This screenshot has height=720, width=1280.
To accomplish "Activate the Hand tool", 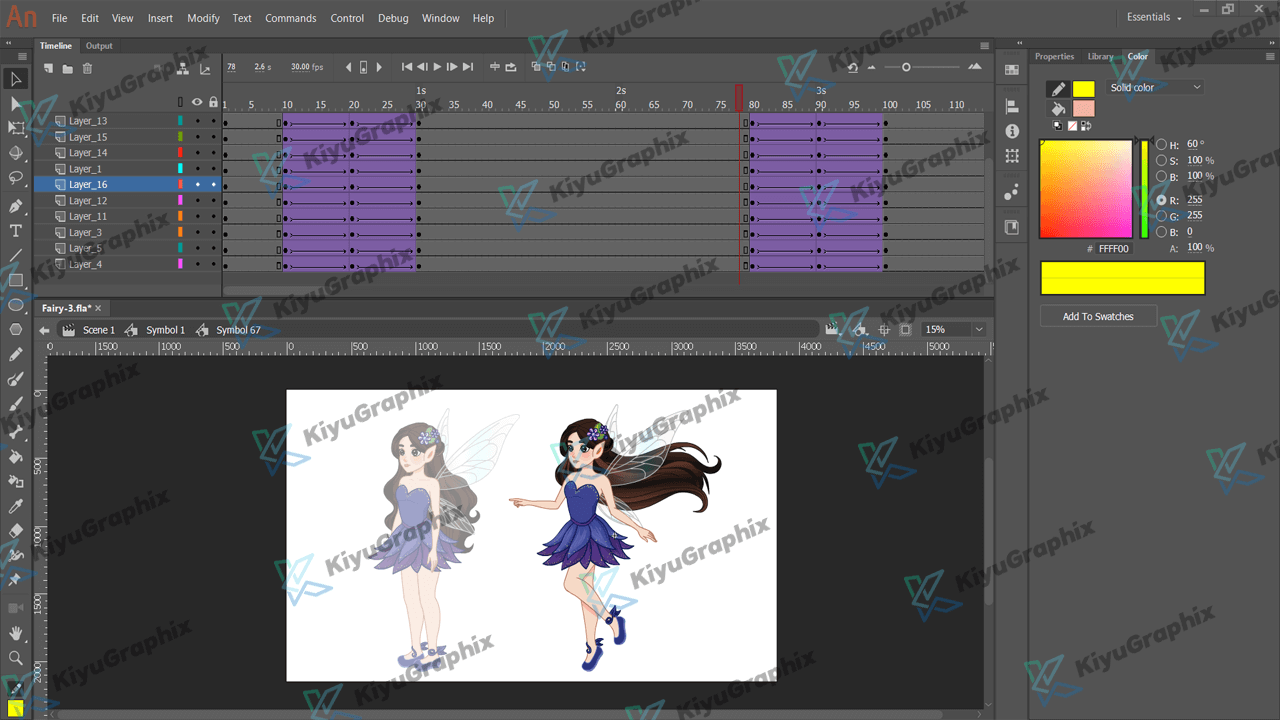I will click(x=16, y=633).
